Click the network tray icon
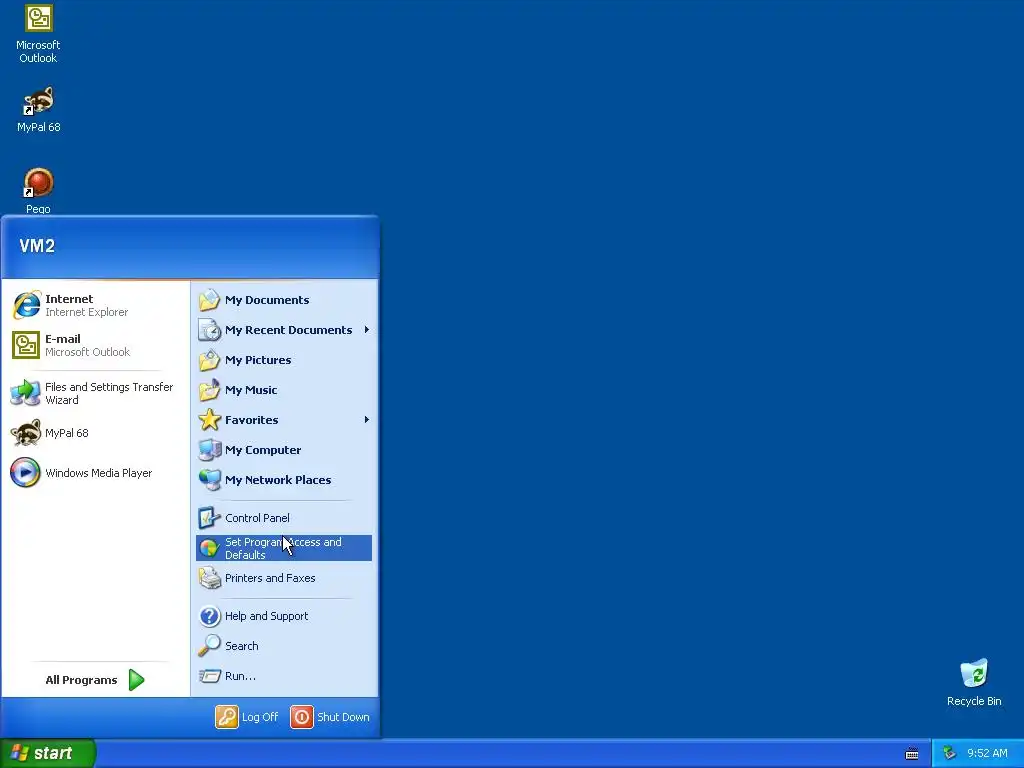The height and width of the screenshot is (768, 1024). [x=949, y=754]
